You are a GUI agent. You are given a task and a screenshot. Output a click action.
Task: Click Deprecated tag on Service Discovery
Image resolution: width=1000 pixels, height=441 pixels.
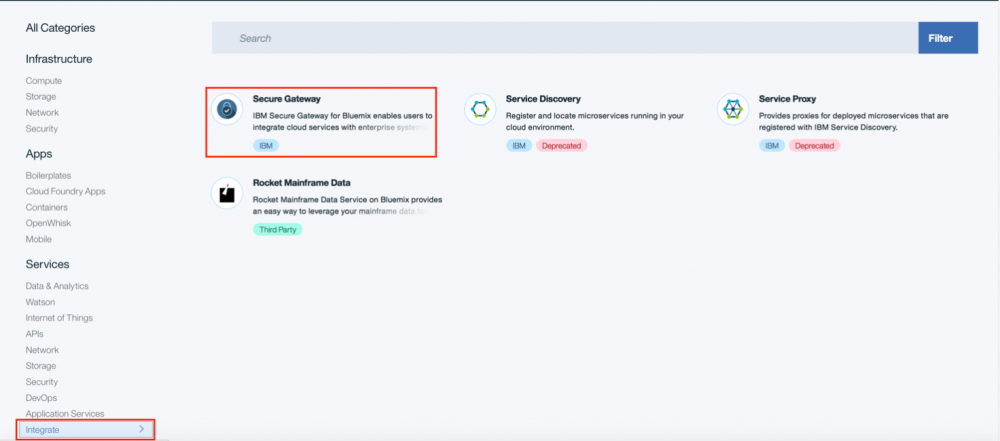pos(561,146)
